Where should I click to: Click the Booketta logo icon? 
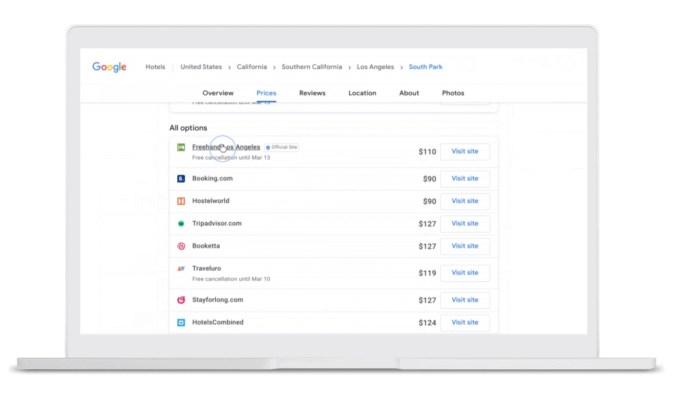click(x=181, y=246)
